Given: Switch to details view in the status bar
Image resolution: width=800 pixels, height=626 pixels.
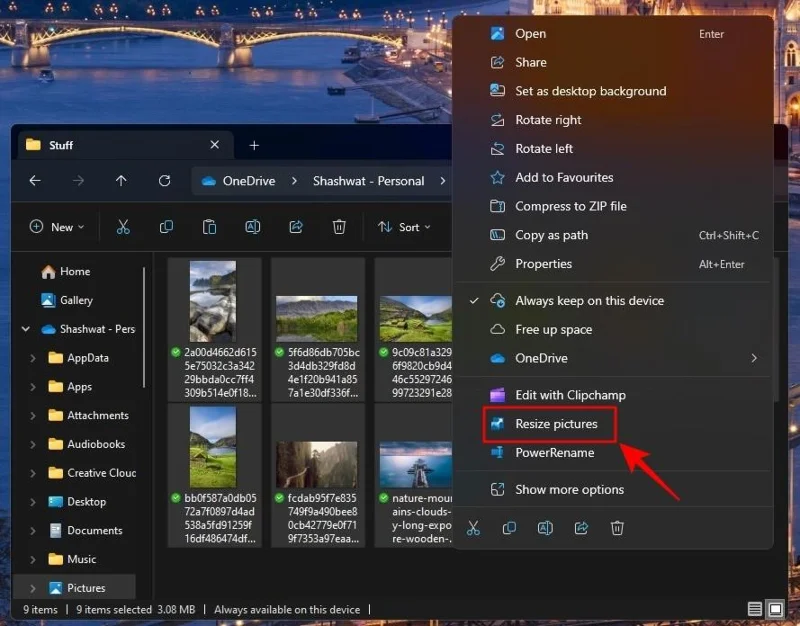Looking at the screenshot, I should (757, 608).
